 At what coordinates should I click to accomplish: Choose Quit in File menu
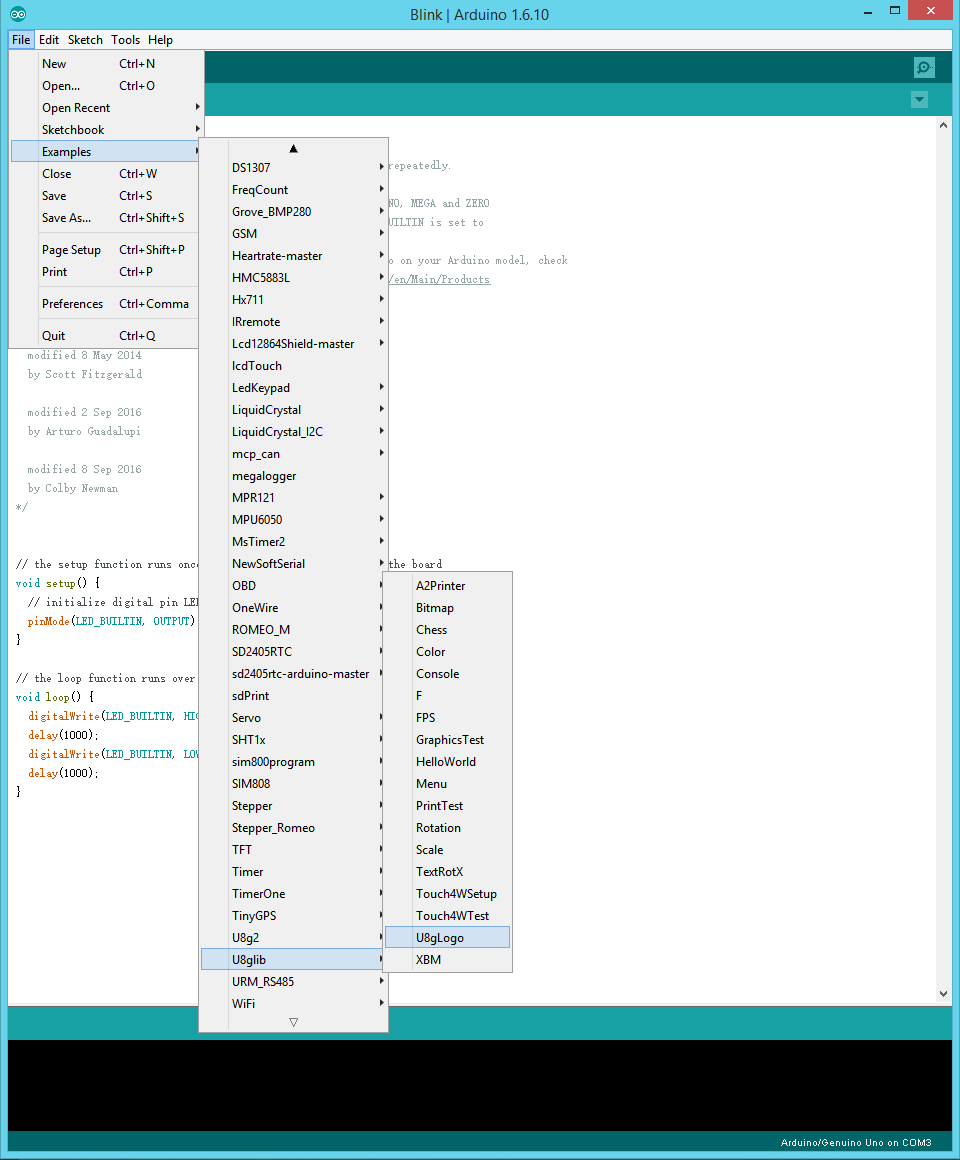[x=105, y=336]
